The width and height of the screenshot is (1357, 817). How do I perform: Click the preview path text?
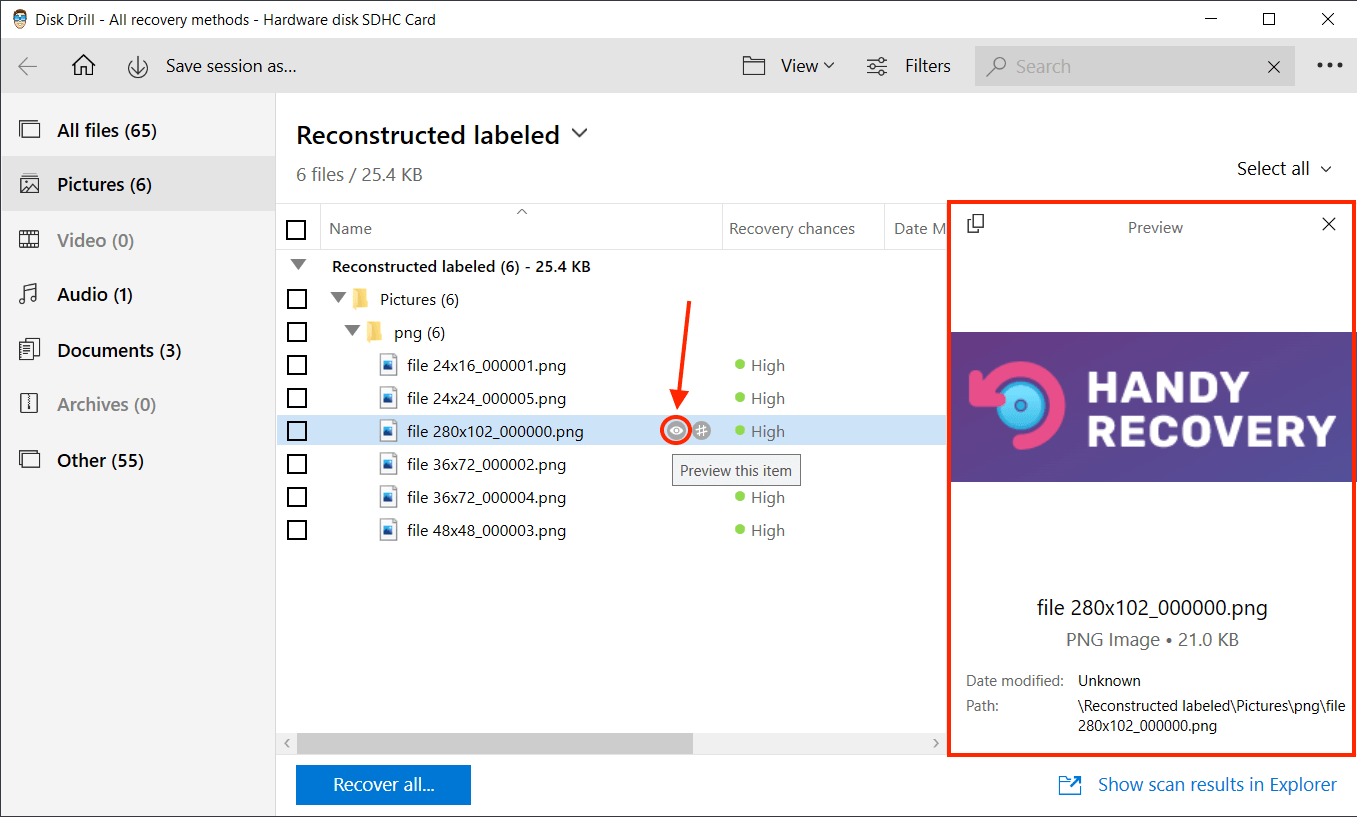1211,716
